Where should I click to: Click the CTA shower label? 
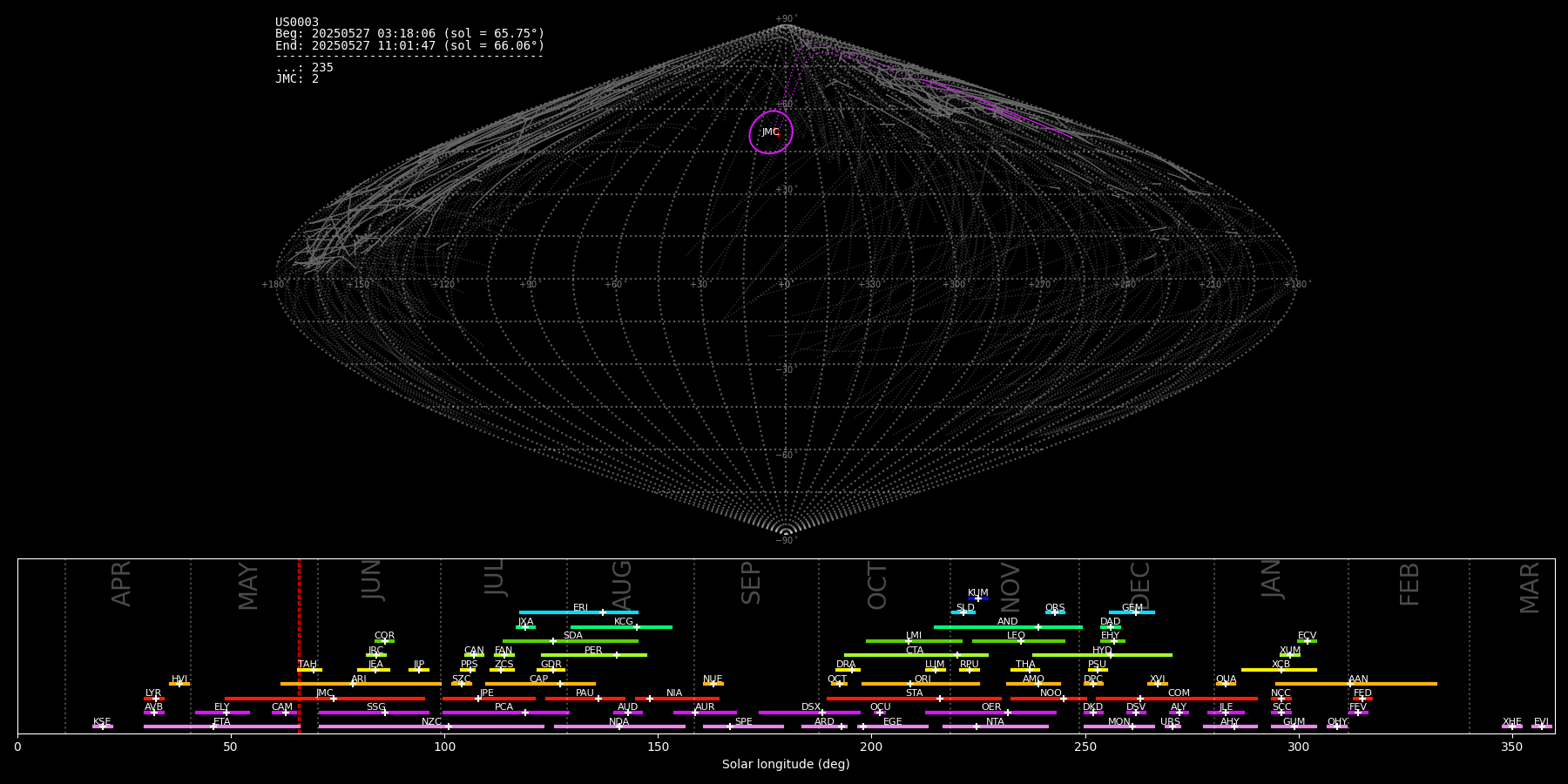[915, 650]
